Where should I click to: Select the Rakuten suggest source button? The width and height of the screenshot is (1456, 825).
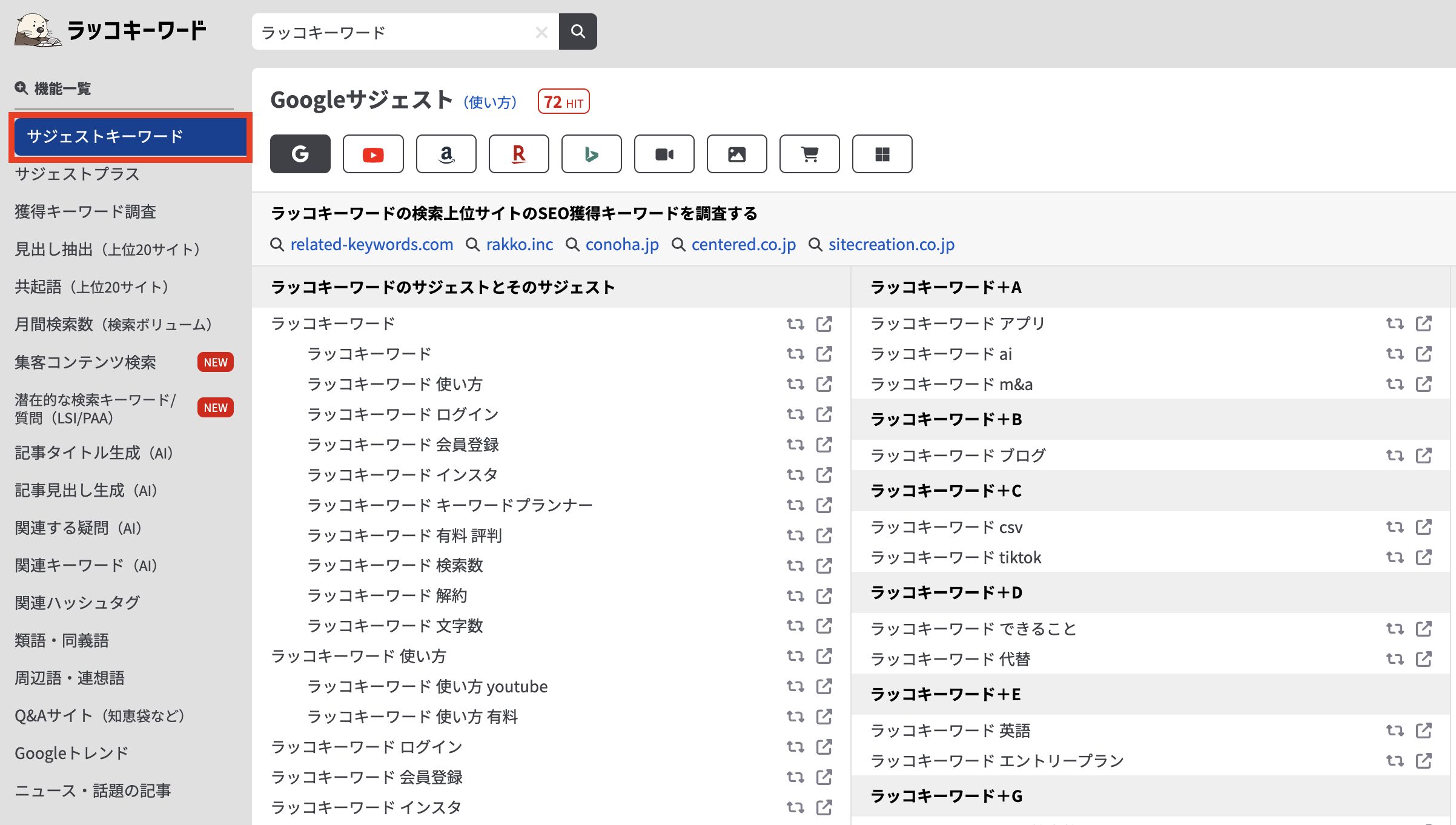pyautogui.click(x=519, y=154)
